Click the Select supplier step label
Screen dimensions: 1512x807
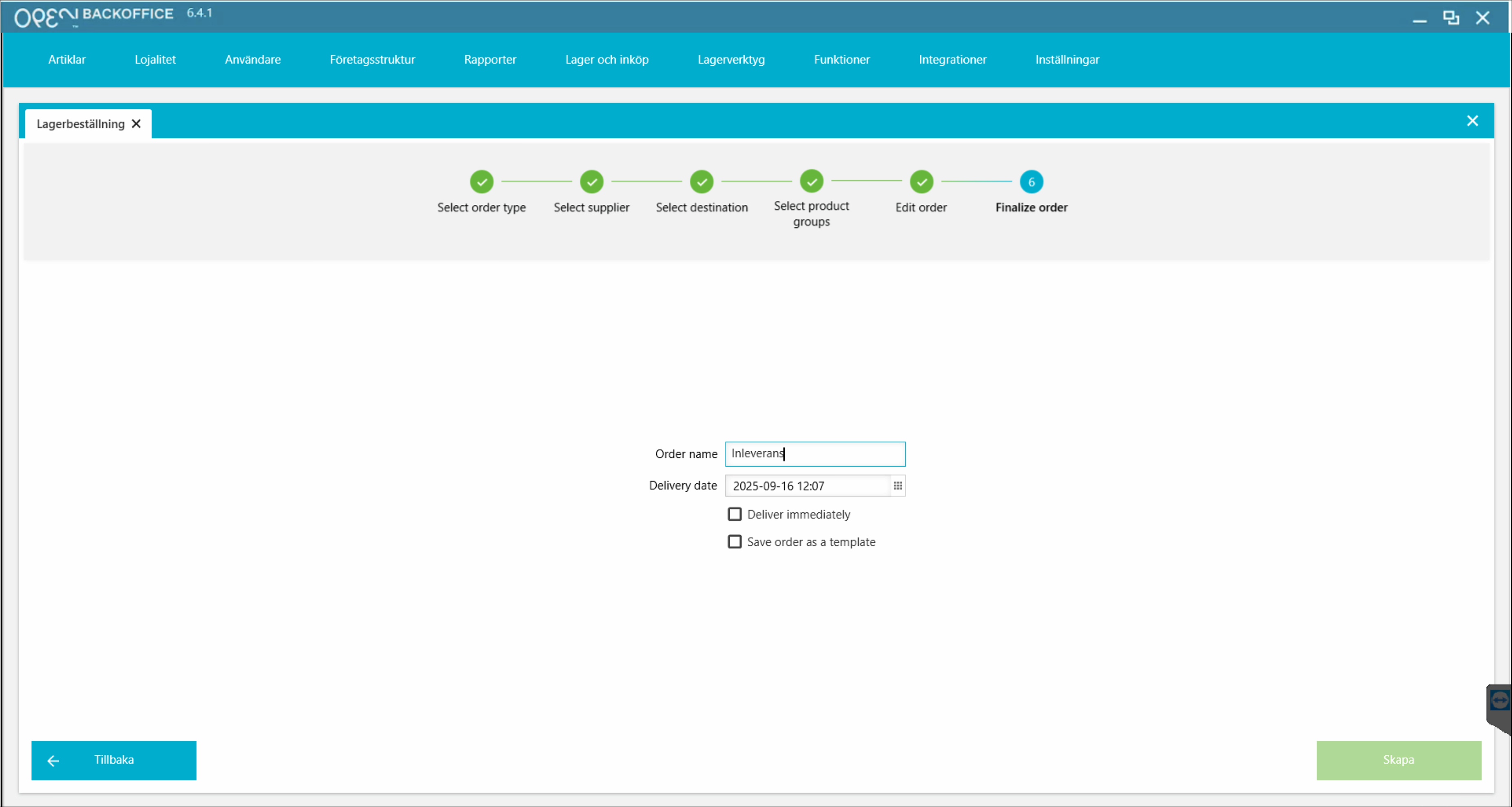click(591, 207)
